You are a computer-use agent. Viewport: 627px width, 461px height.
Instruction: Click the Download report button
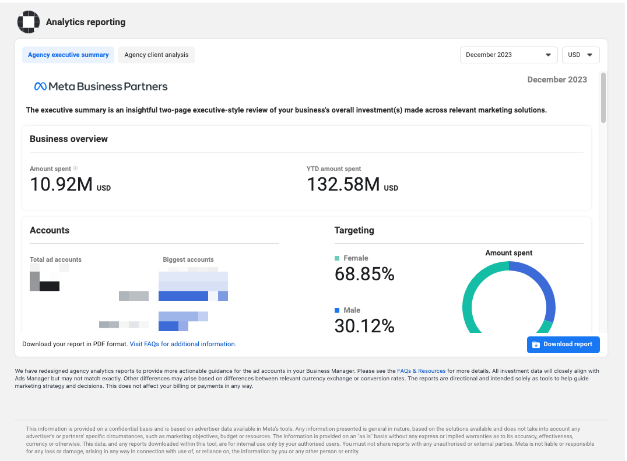563,344
